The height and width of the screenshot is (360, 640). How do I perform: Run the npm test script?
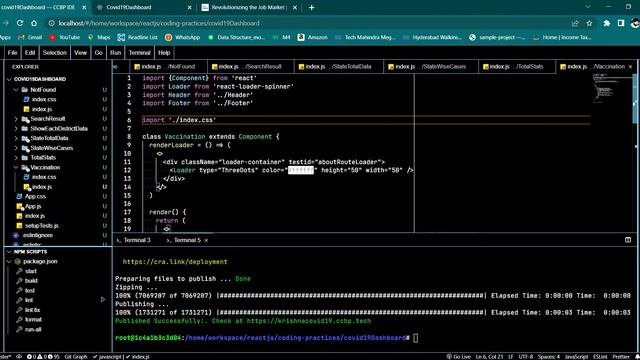pos(30,291)
